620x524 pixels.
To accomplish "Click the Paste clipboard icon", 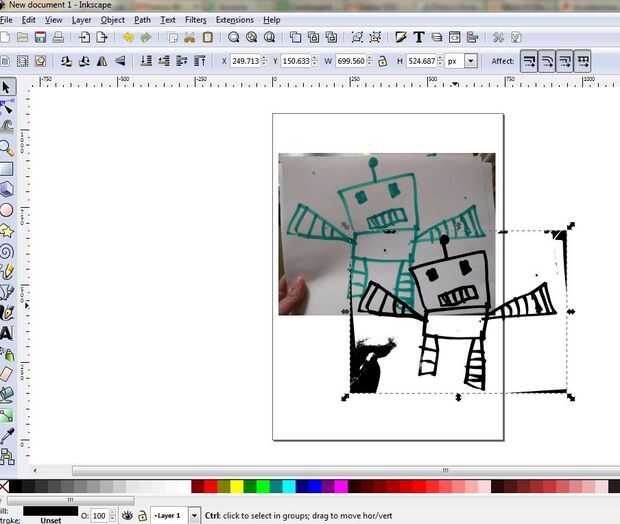I will click(208, 38).
